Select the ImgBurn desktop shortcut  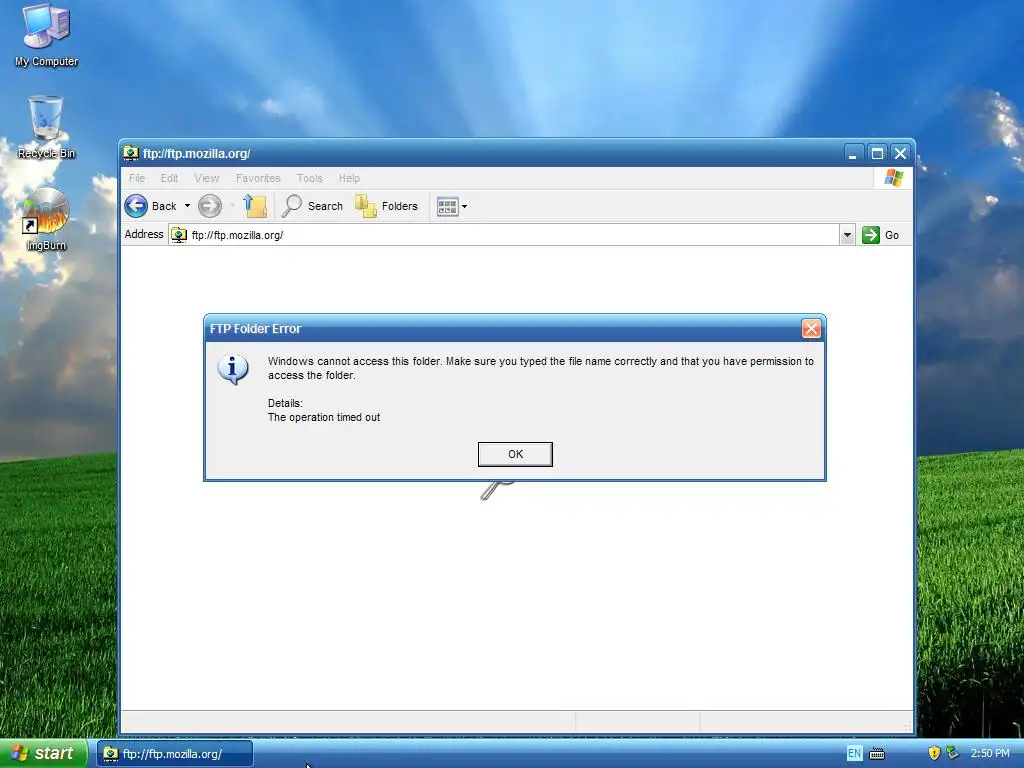pyautogui.click(x=46, y=219)
